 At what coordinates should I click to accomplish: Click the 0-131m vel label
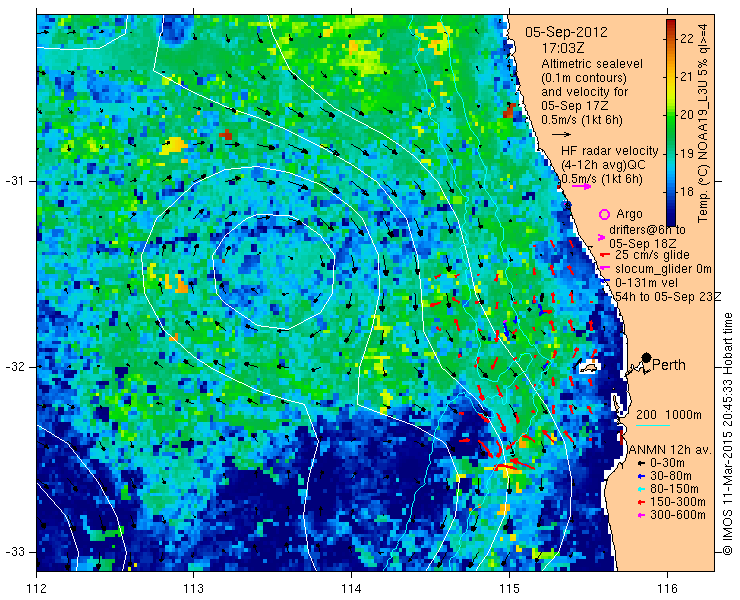click(x=646, y=283)
